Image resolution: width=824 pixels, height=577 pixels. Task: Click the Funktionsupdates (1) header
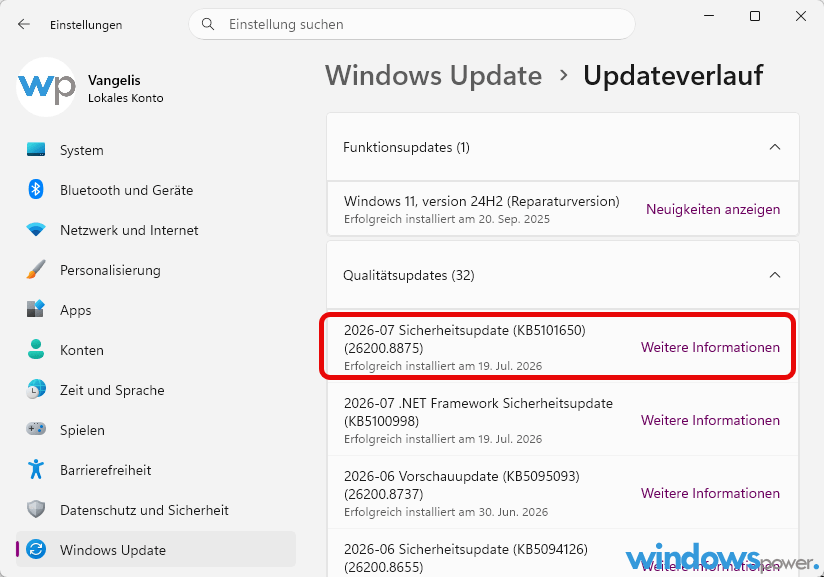(563, 147)
